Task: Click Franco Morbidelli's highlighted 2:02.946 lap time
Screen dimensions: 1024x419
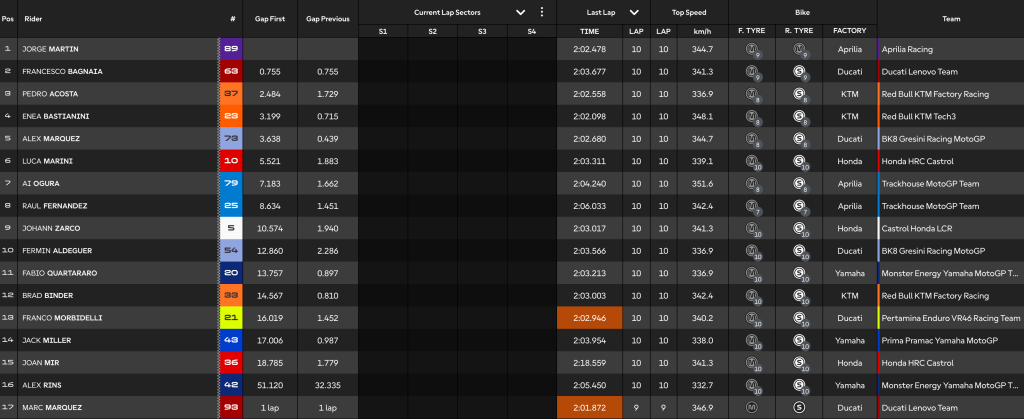Action: tap(590, 318)
